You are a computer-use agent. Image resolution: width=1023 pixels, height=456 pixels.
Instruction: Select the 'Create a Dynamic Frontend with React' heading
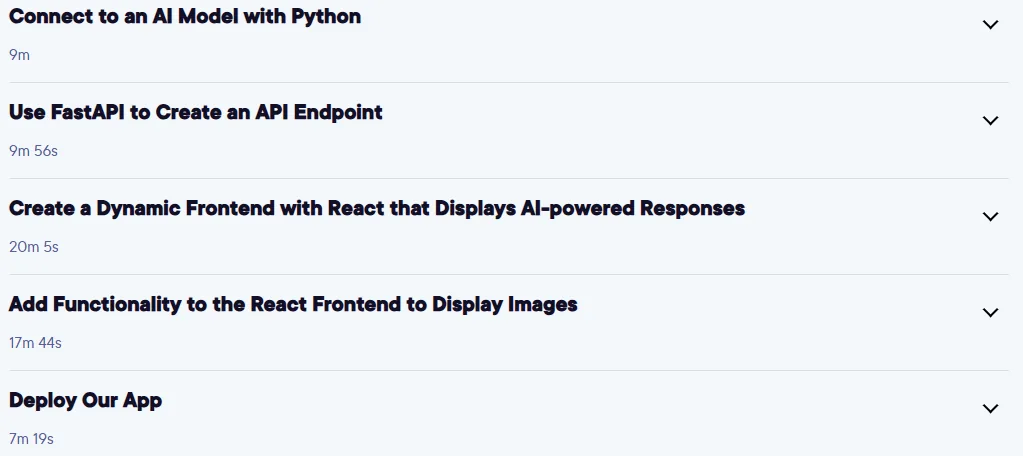(377, 209)
